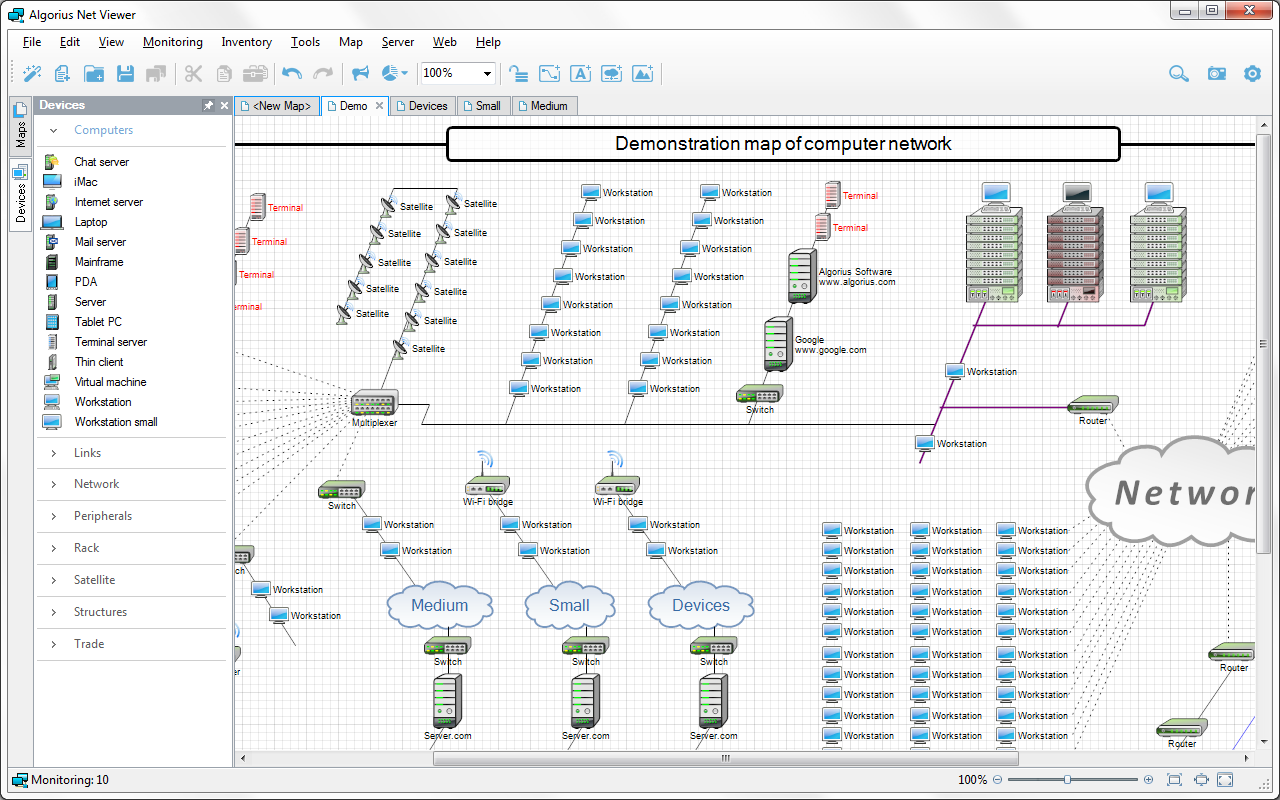Screen dimensions: 1280x800
Task: Select Thin client device
Action: (x=99, y=362)
